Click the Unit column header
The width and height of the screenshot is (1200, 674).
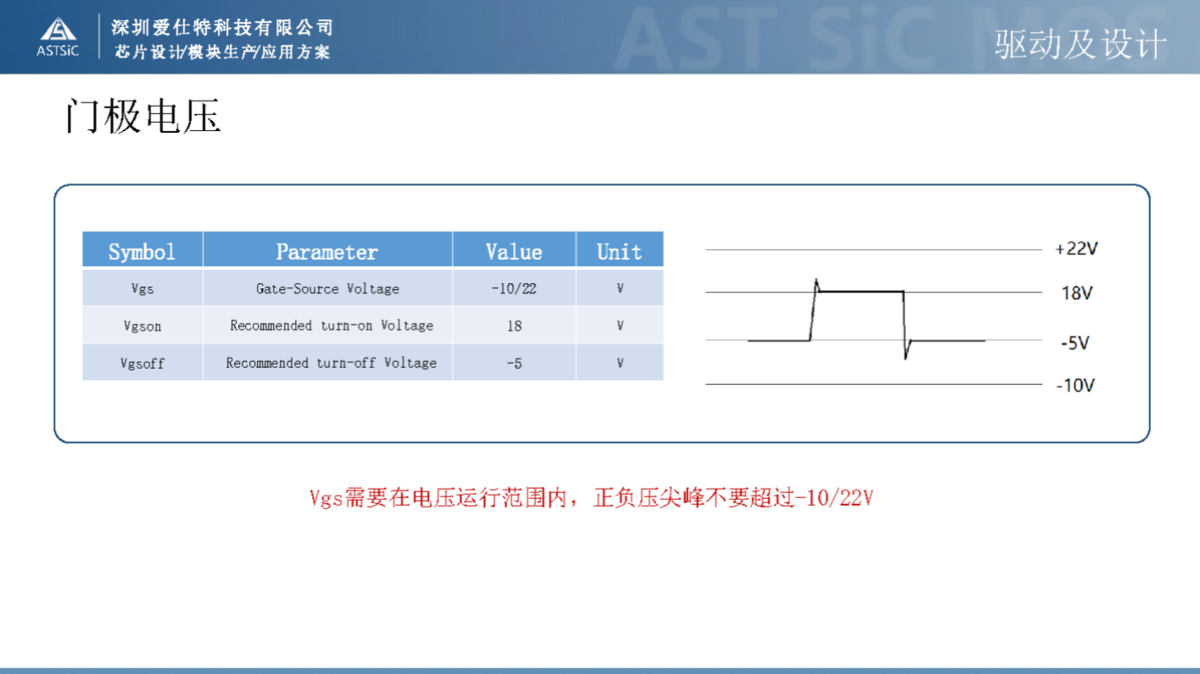coord(619,251)
